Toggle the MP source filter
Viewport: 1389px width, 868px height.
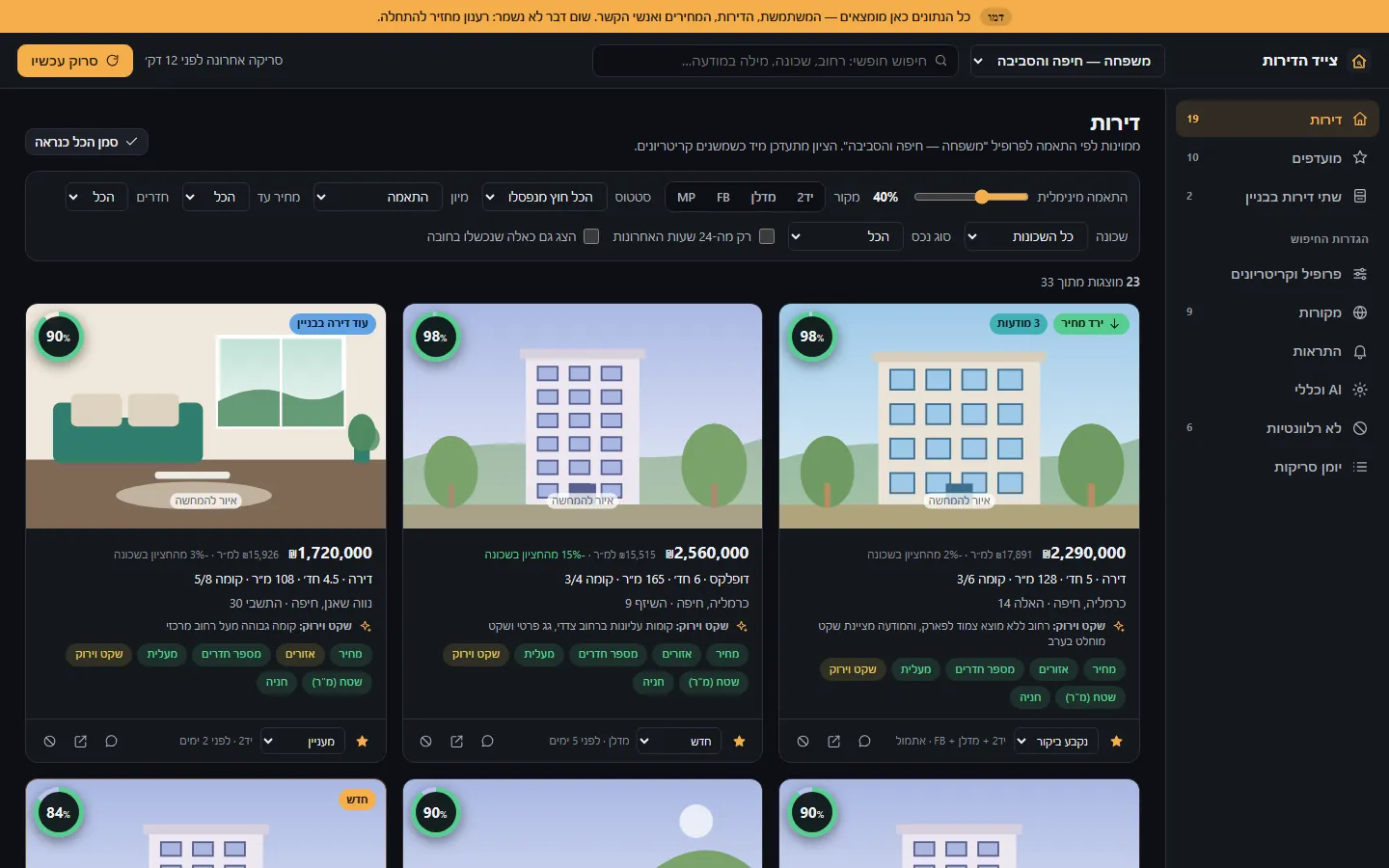(687, 197)
